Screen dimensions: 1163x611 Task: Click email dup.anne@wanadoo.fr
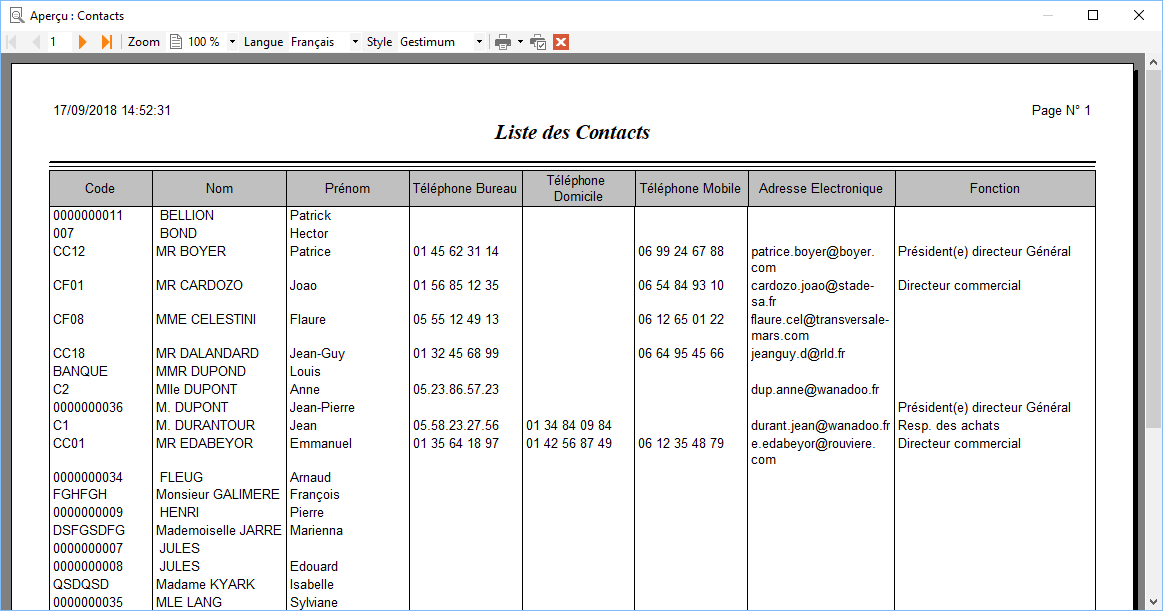814,389
